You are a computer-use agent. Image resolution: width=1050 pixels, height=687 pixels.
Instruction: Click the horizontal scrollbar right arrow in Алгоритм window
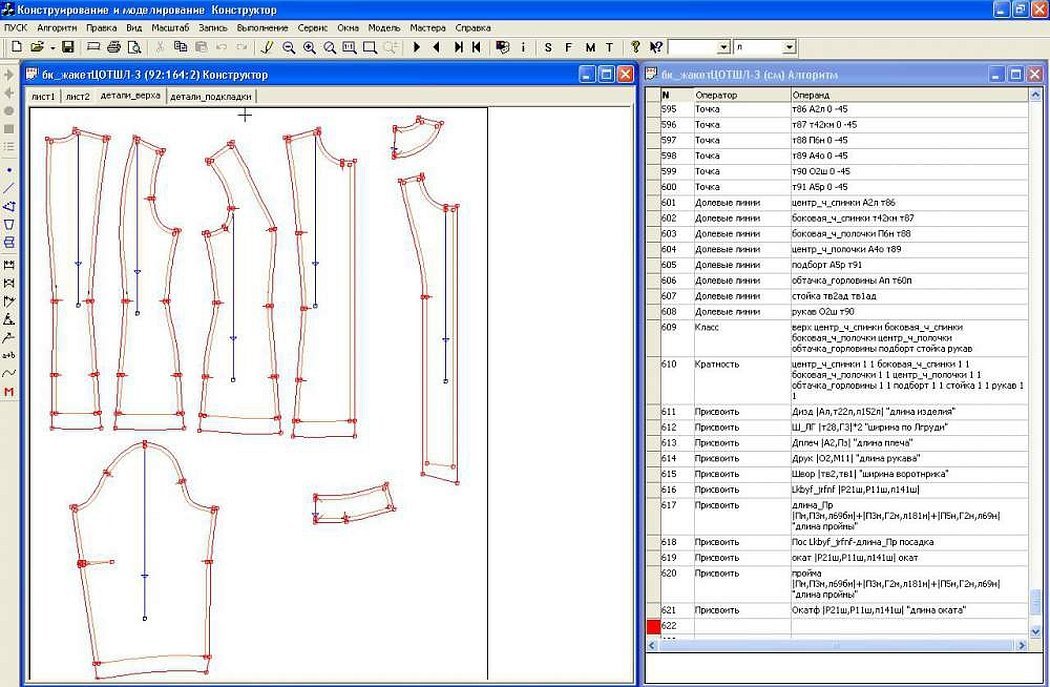coord(1021,645)
